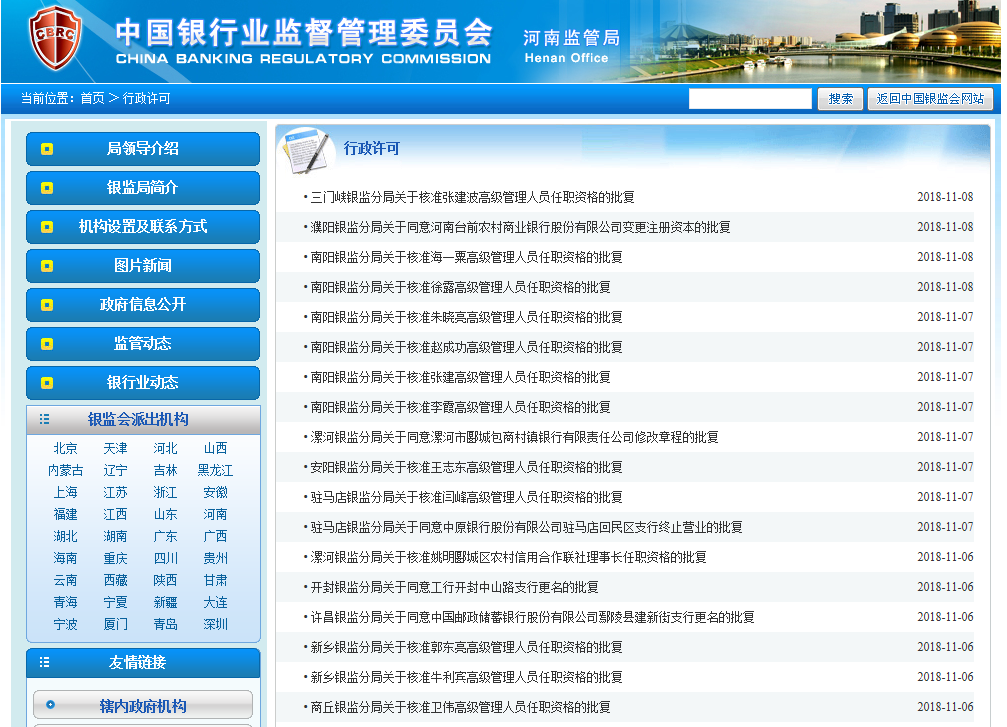Open 开封银监分局 工行中山路支行更名 notice

454,587
